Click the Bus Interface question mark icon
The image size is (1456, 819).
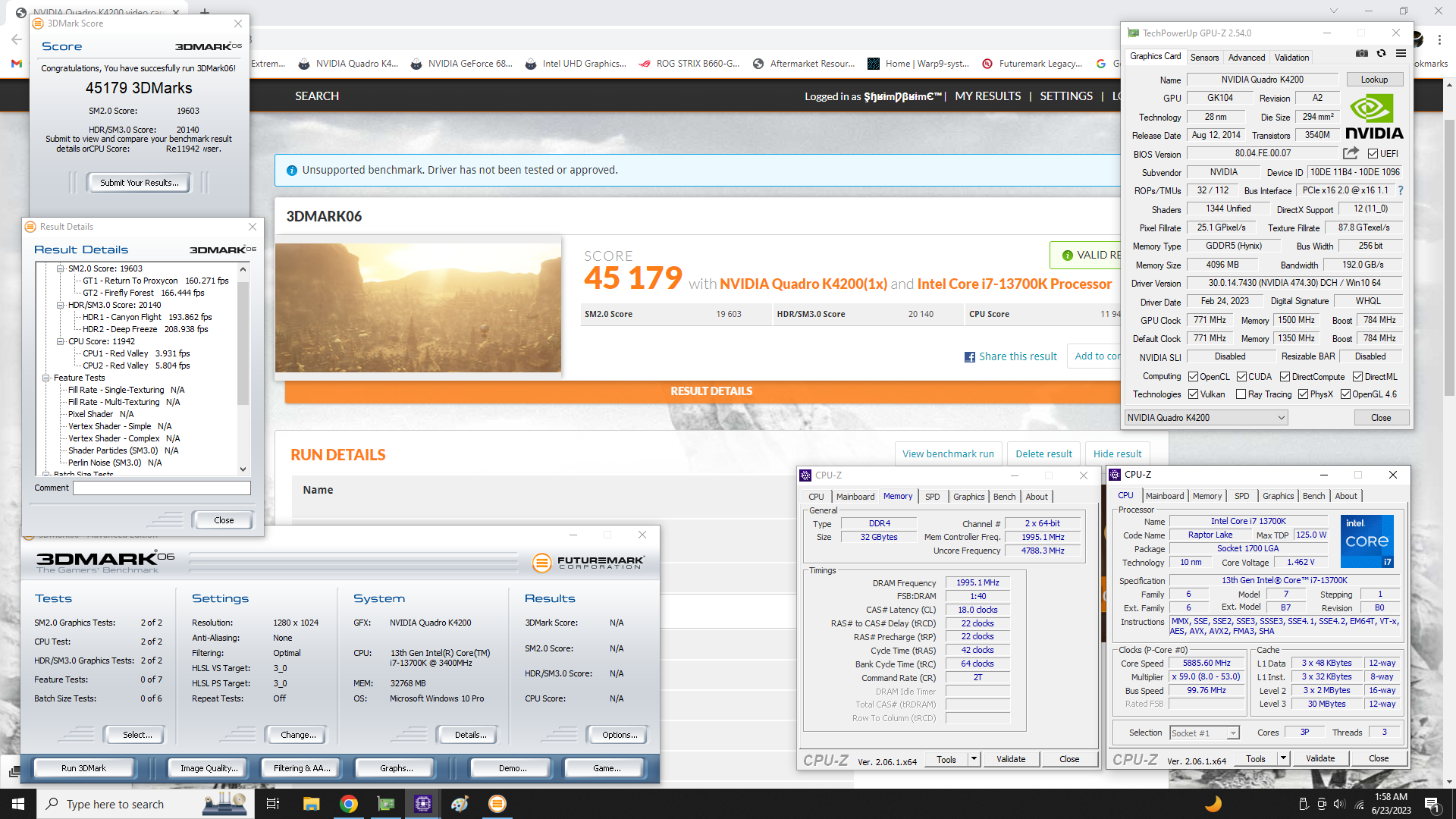point(1400,190)
